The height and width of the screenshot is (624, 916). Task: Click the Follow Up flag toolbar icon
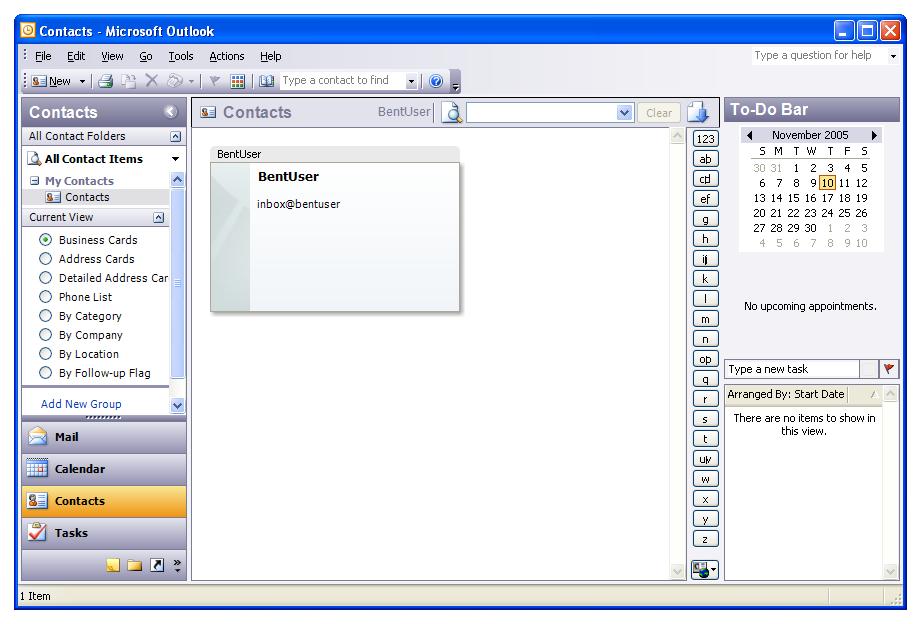coord(214,81)
